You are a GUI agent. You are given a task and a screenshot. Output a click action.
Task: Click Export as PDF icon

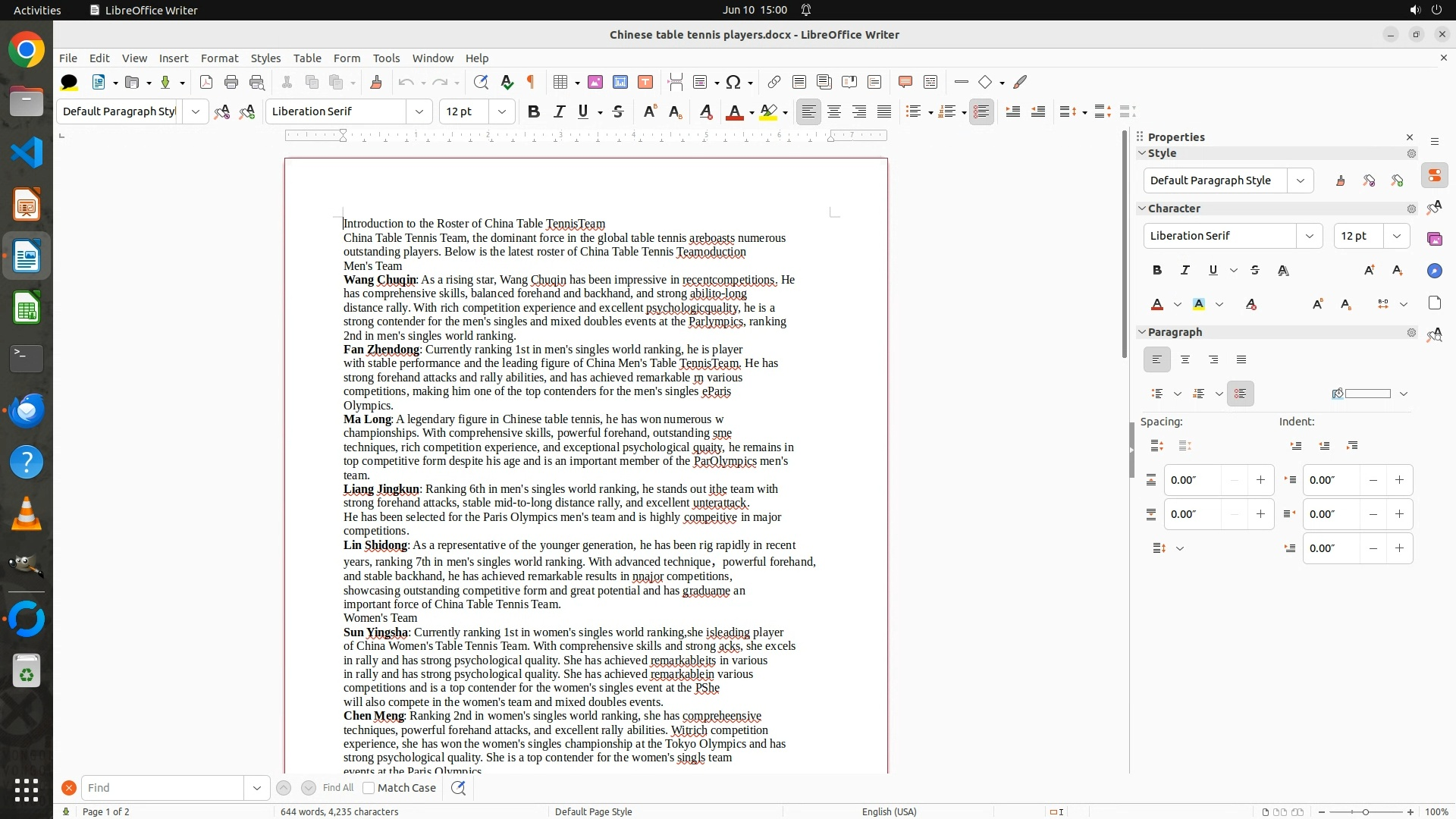point(206,82)
